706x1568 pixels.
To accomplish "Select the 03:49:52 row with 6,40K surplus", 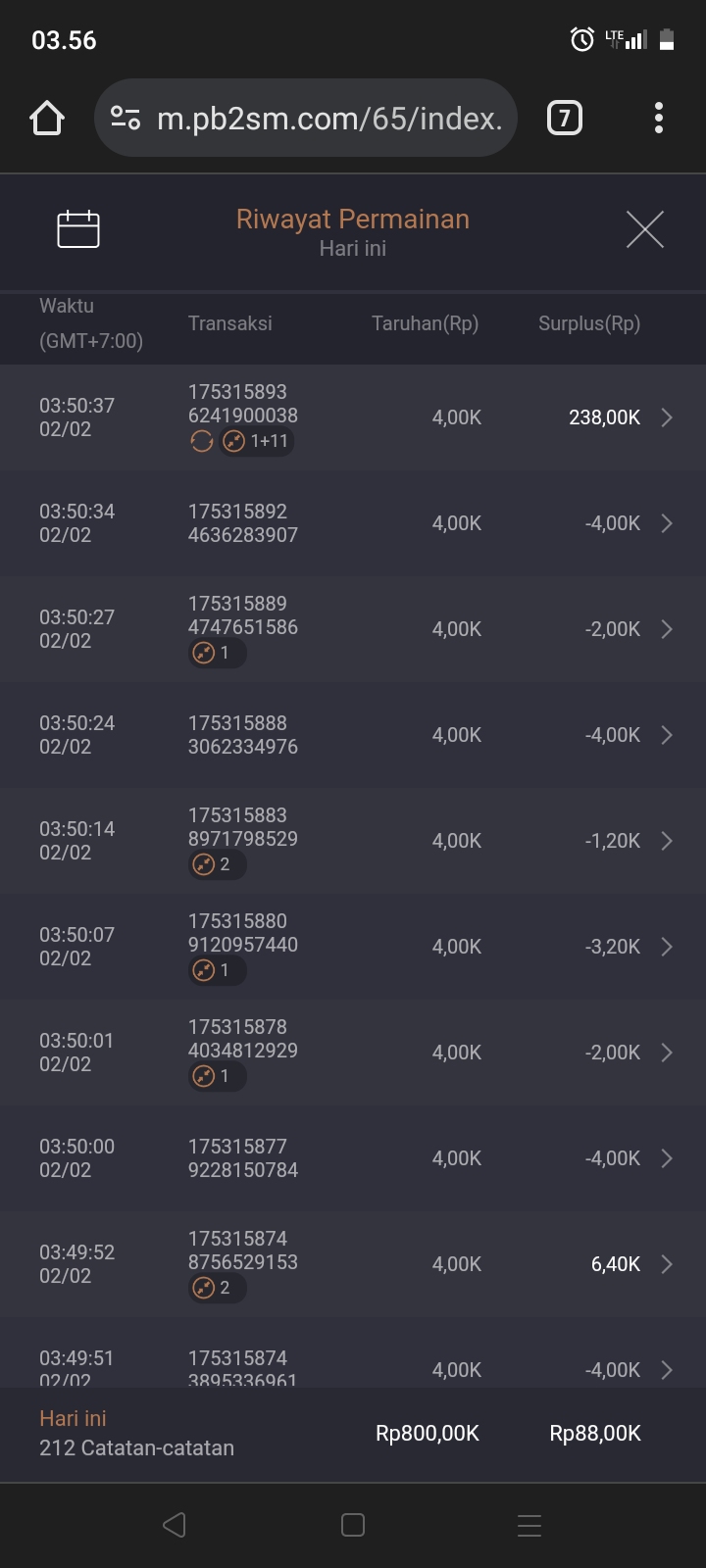I will 353,1264.
